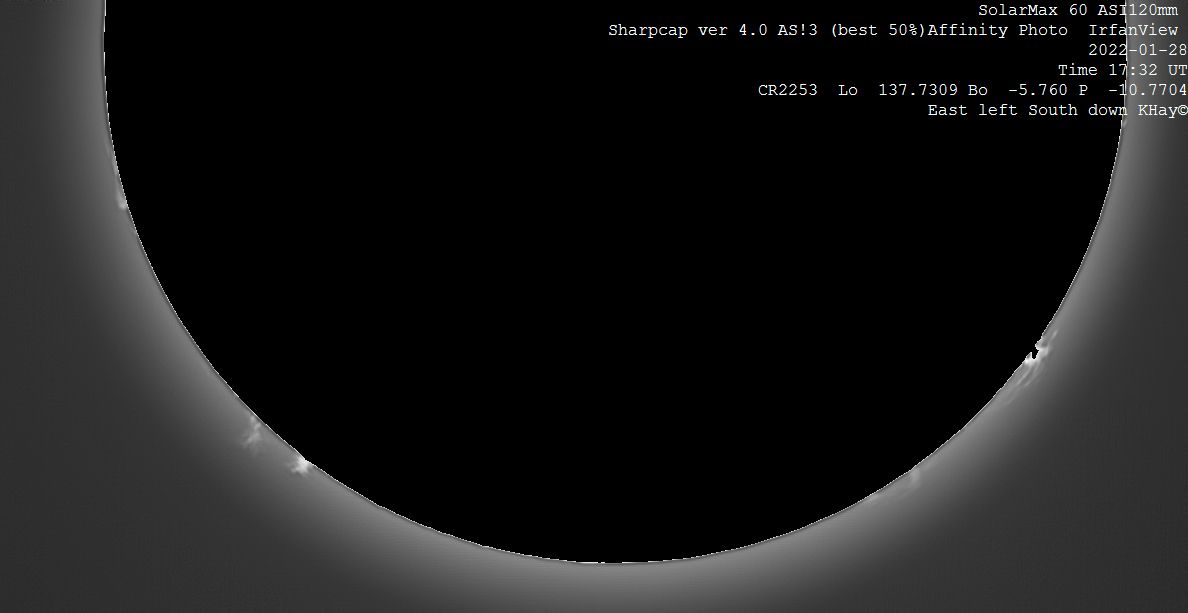Screen dimensions: 1188x613
Task: Click the Time 17:32 UT caption
Action: click(x=1121, y=70)
